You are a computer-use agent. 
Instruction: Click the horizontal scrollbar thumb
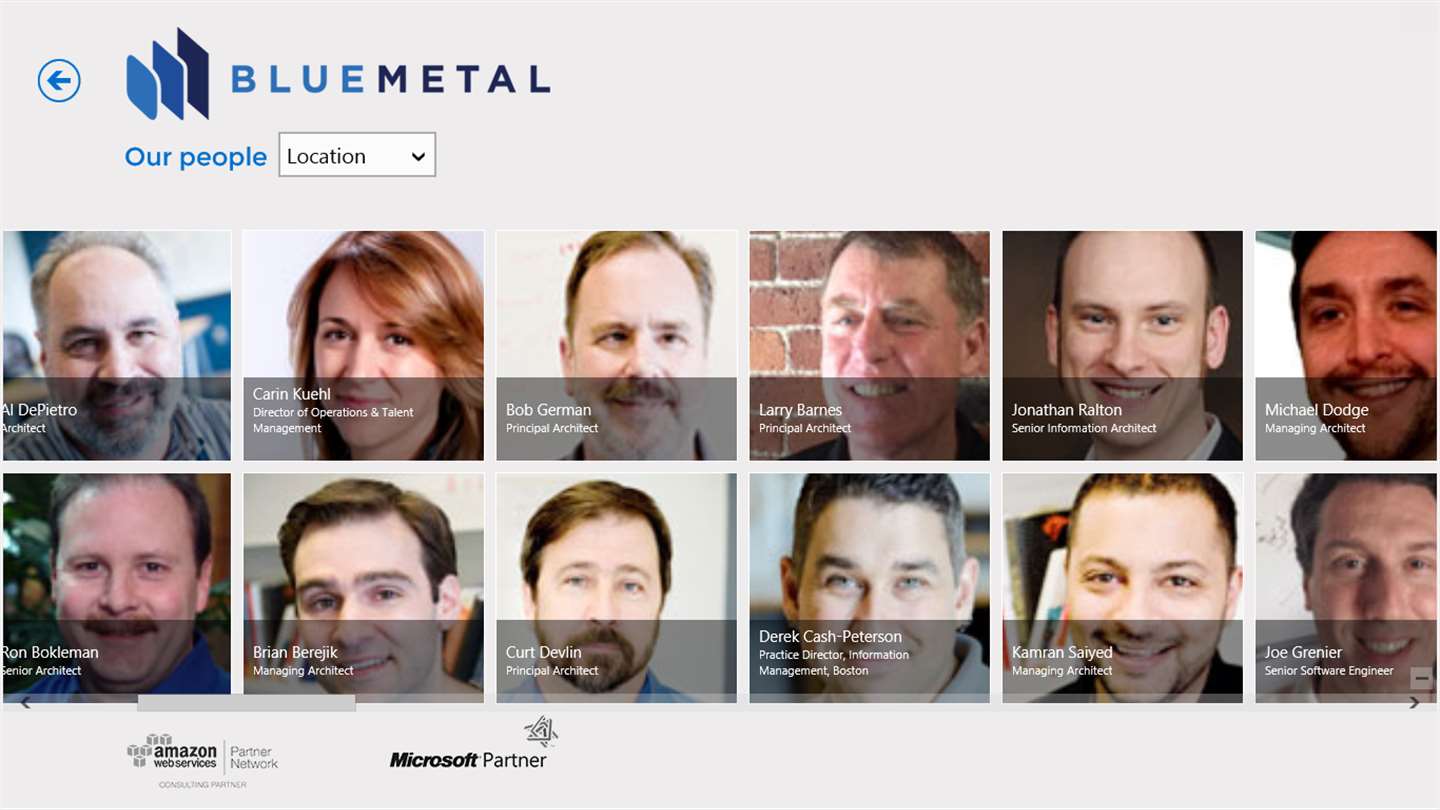pyautogui.click(x=246, y=703)
